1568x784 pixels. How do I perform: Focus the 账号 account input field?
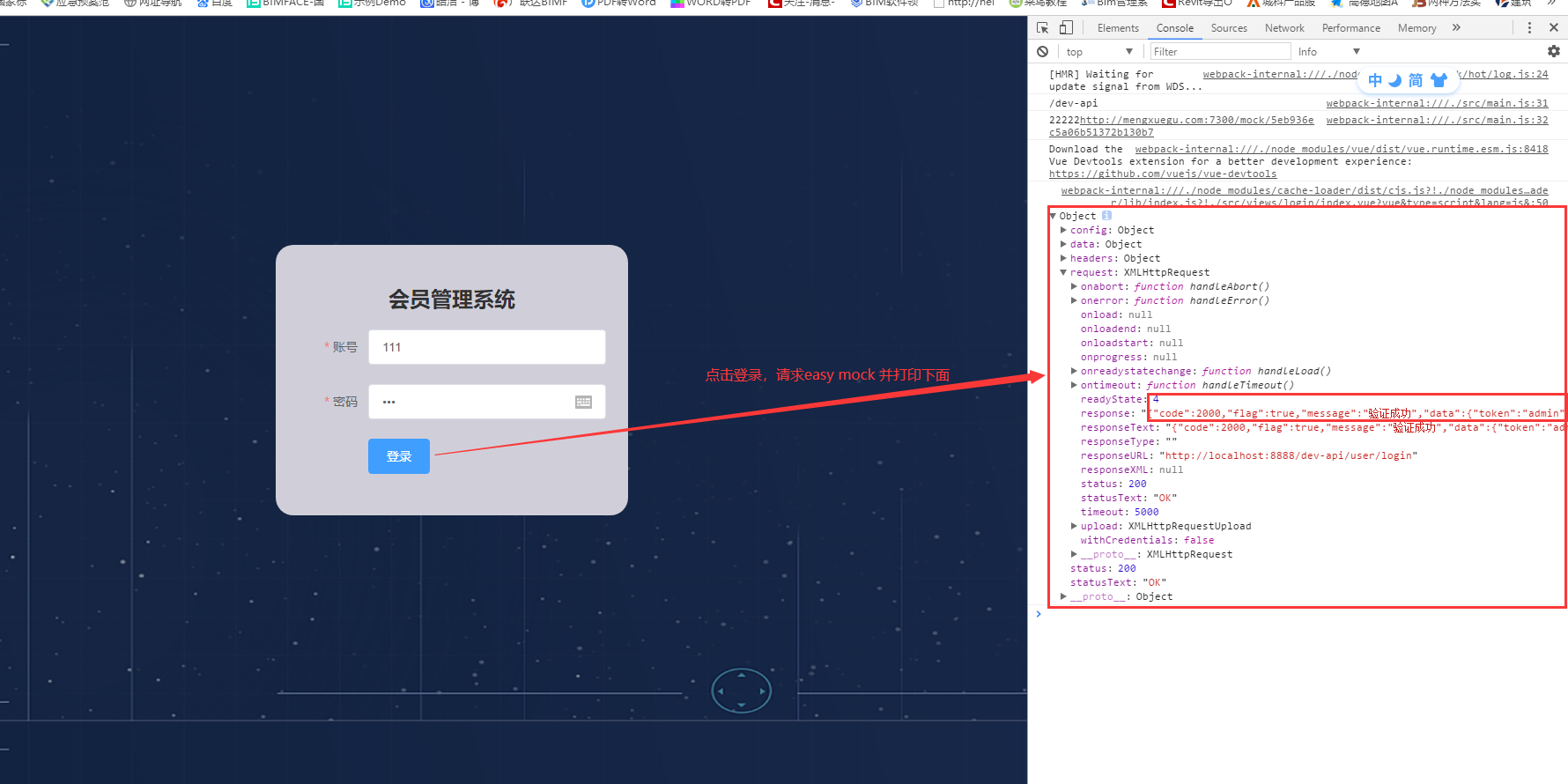487,347
